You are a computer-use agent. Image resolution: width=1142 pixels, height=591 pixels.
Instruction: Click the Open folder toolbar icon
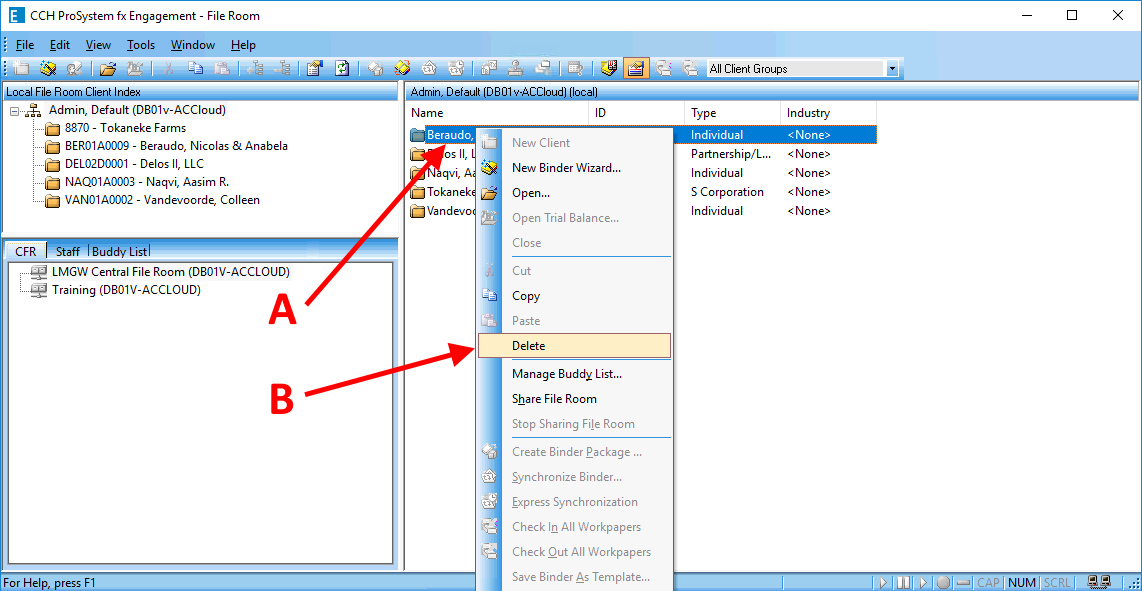[x=108, y=69]
